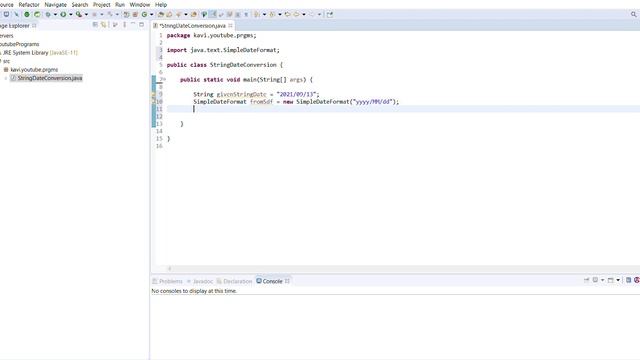Click the import java.text.SimpleDateFormat line
This screenshot has height=360, width=640.
(x=223, y=50)
